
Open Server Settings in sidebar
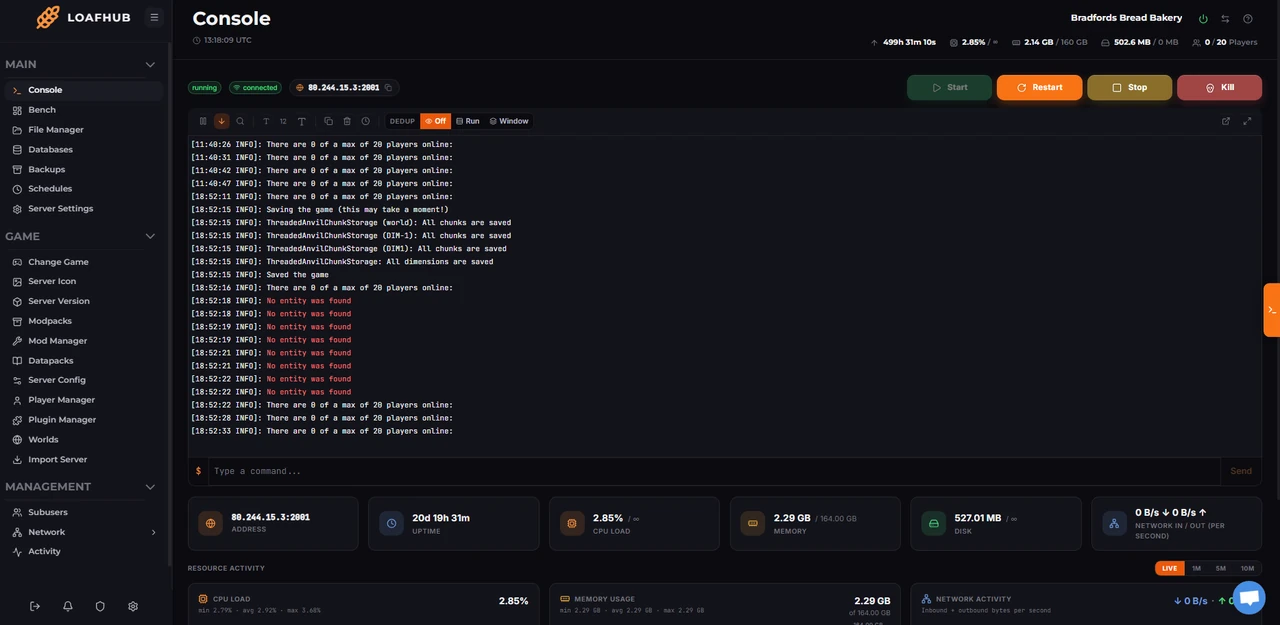[x=84, y=209]
